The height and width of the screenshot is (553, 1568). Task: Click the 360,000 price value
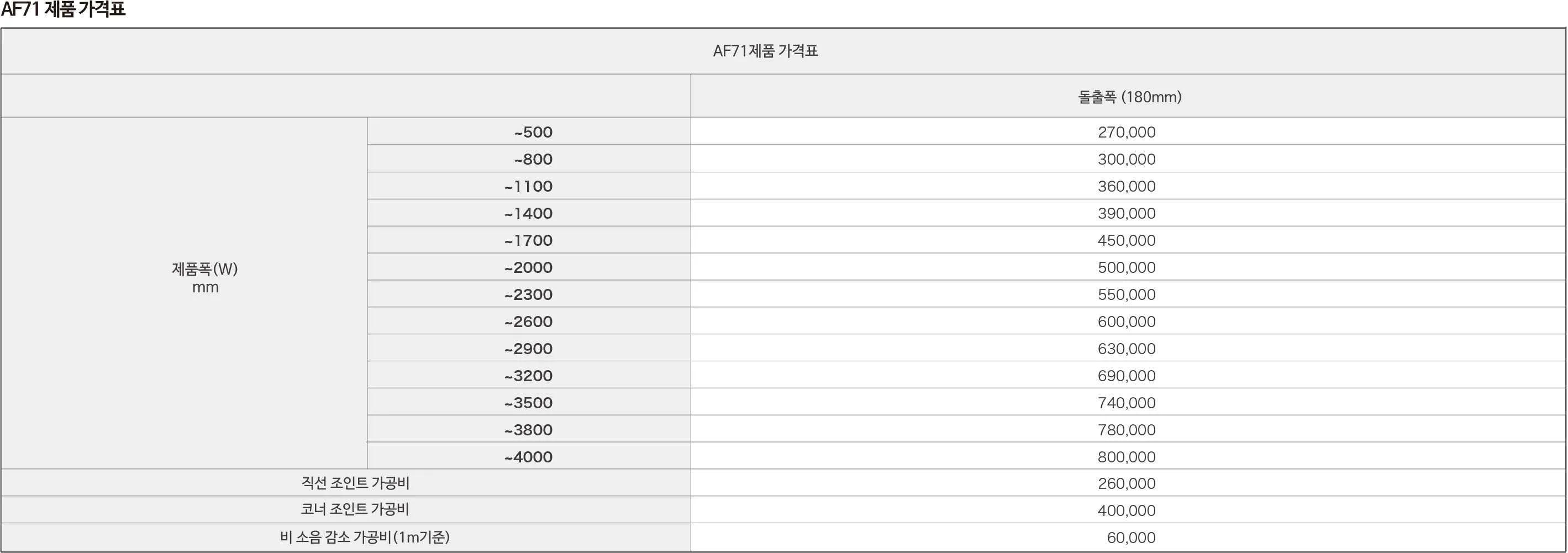point(1126,186)
